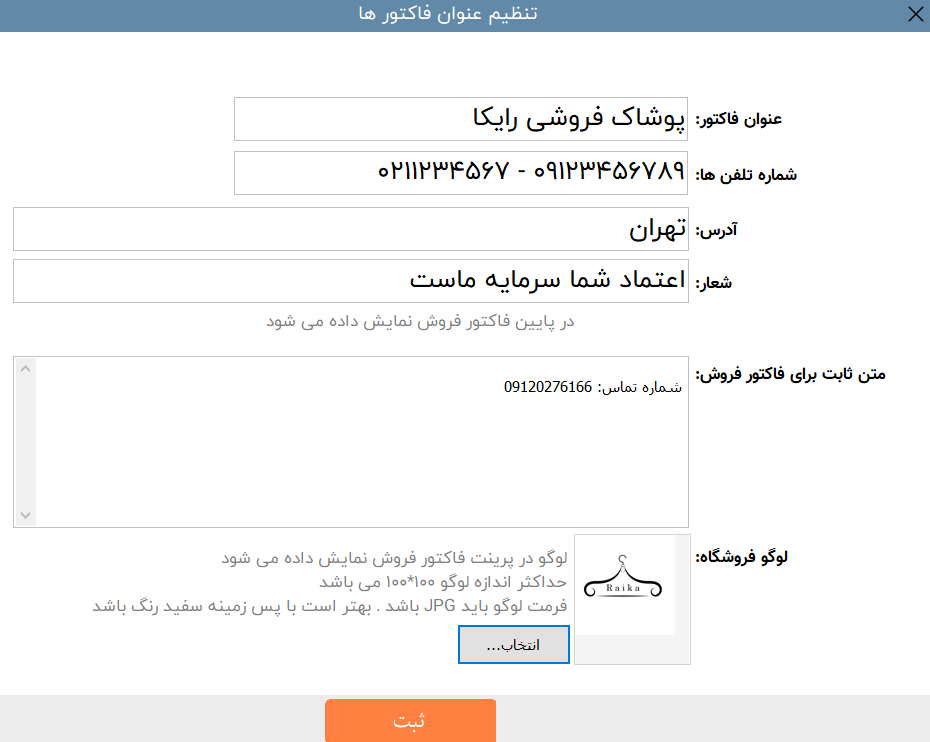Click hint 'در پایین فاکتور فروش نمایش داده می شود'

pyautogui.click(x=420, y=321)
